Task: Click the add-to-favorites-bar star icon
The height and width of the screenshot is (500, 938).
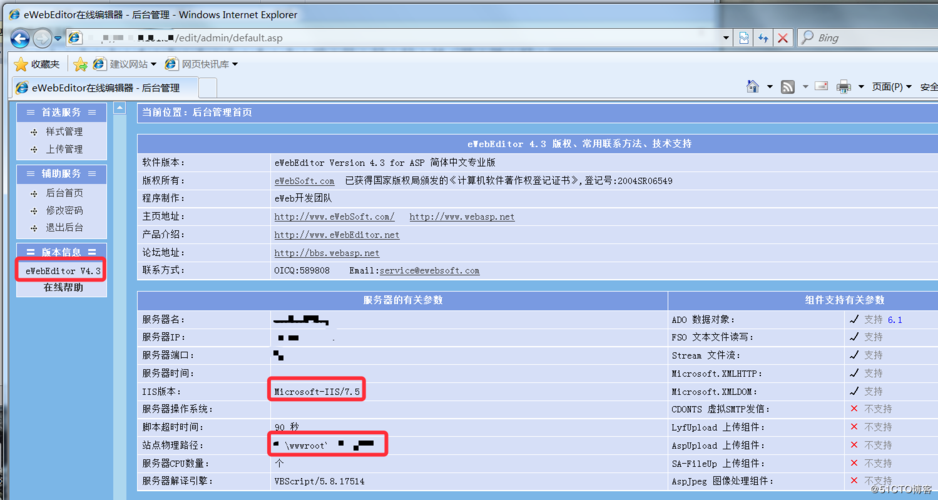Action: pos(80,64)
